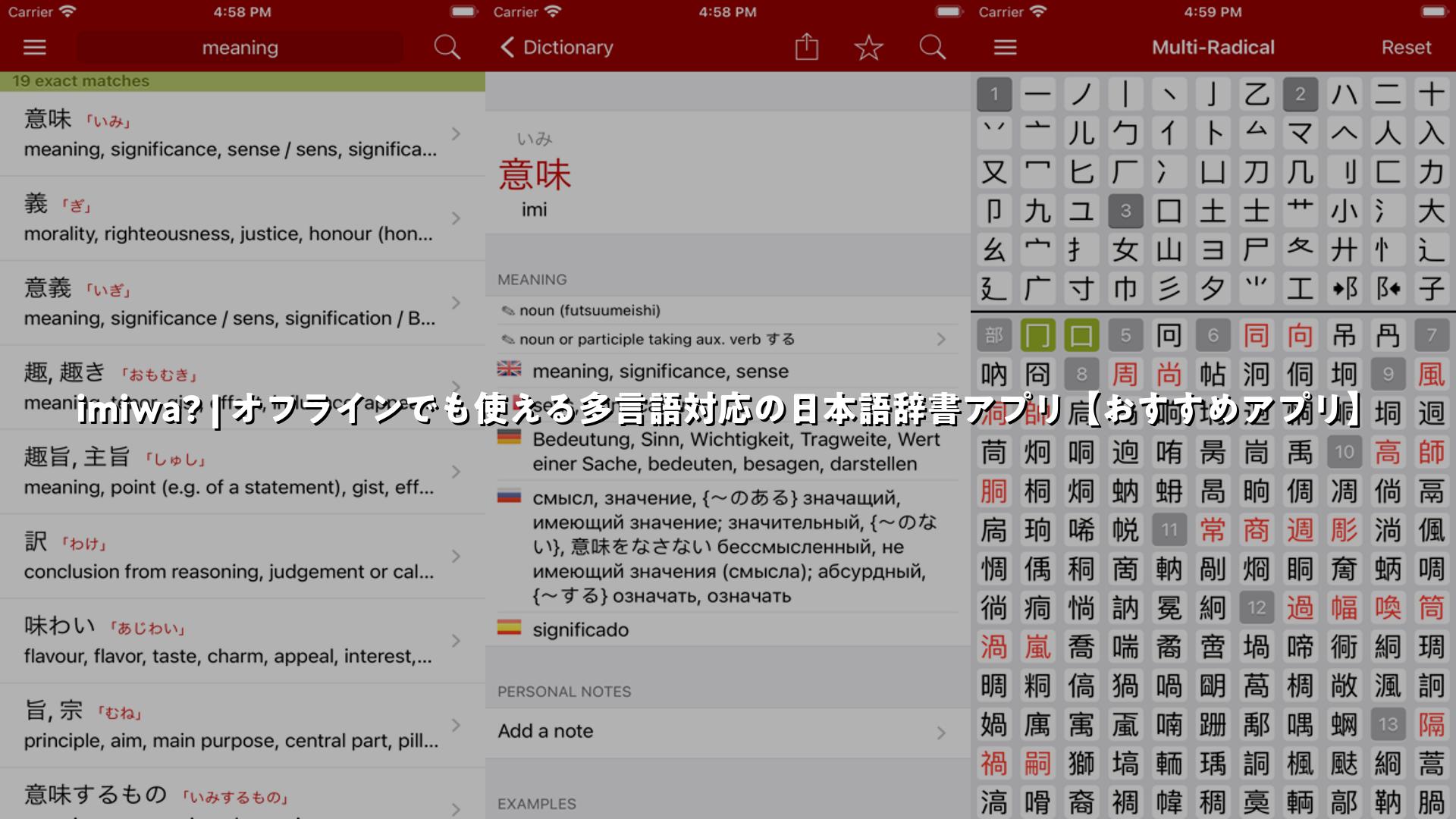Select radical 大
1456x819 pixels.
click(1432, 210)
